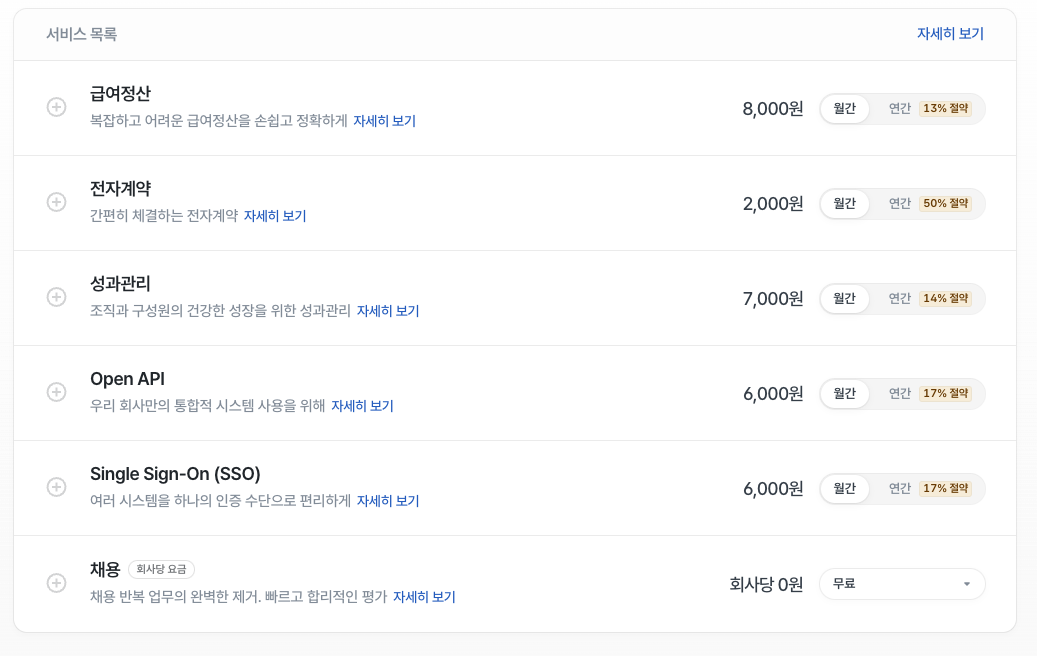The image size is (1037, 656).
Task: Add Single Sign-On (SSO) with plus icon
Action: tap(57, 487)
